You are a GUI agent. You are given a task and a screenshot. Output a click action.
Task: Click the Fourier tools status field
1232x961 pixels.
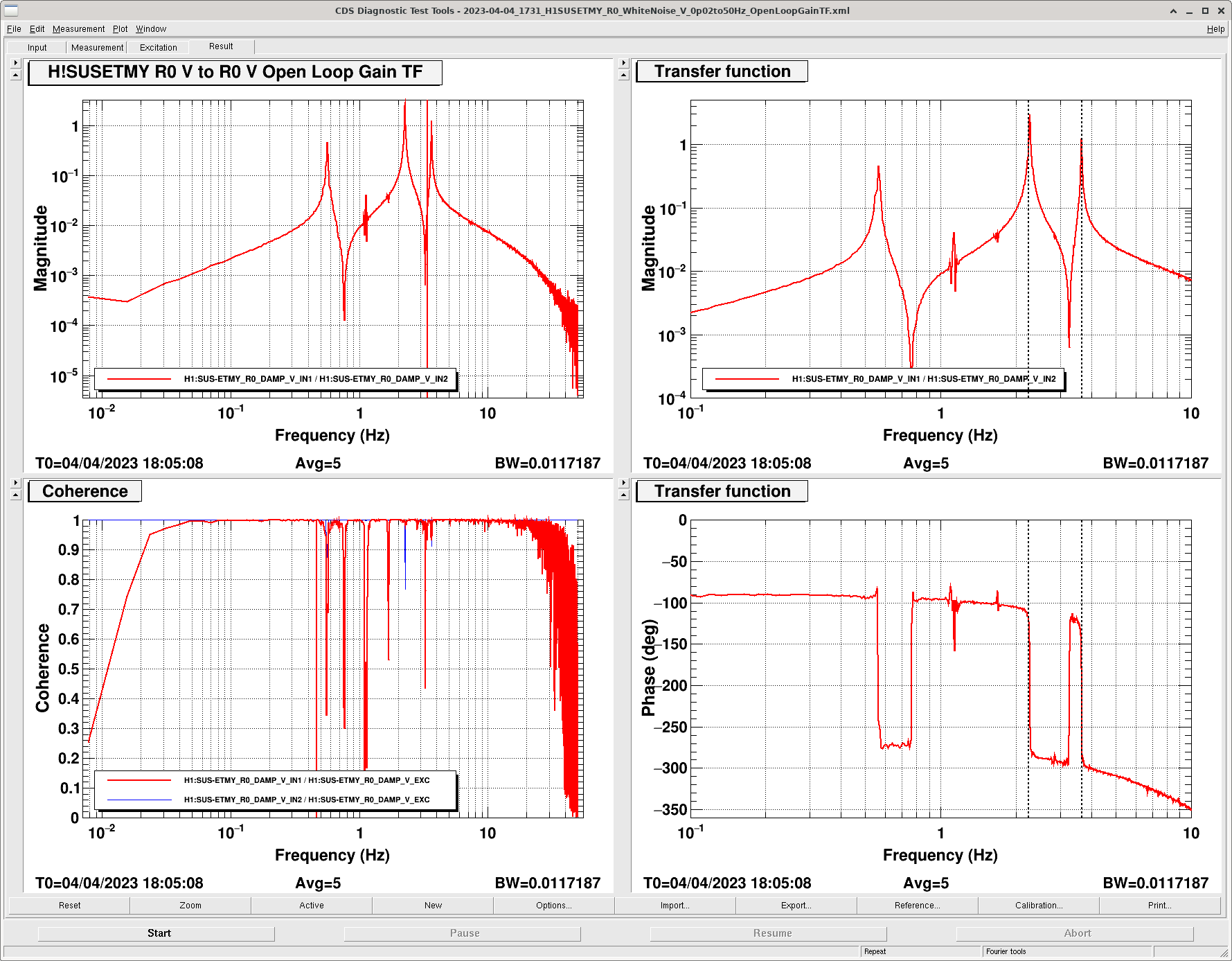(1066, 951)
